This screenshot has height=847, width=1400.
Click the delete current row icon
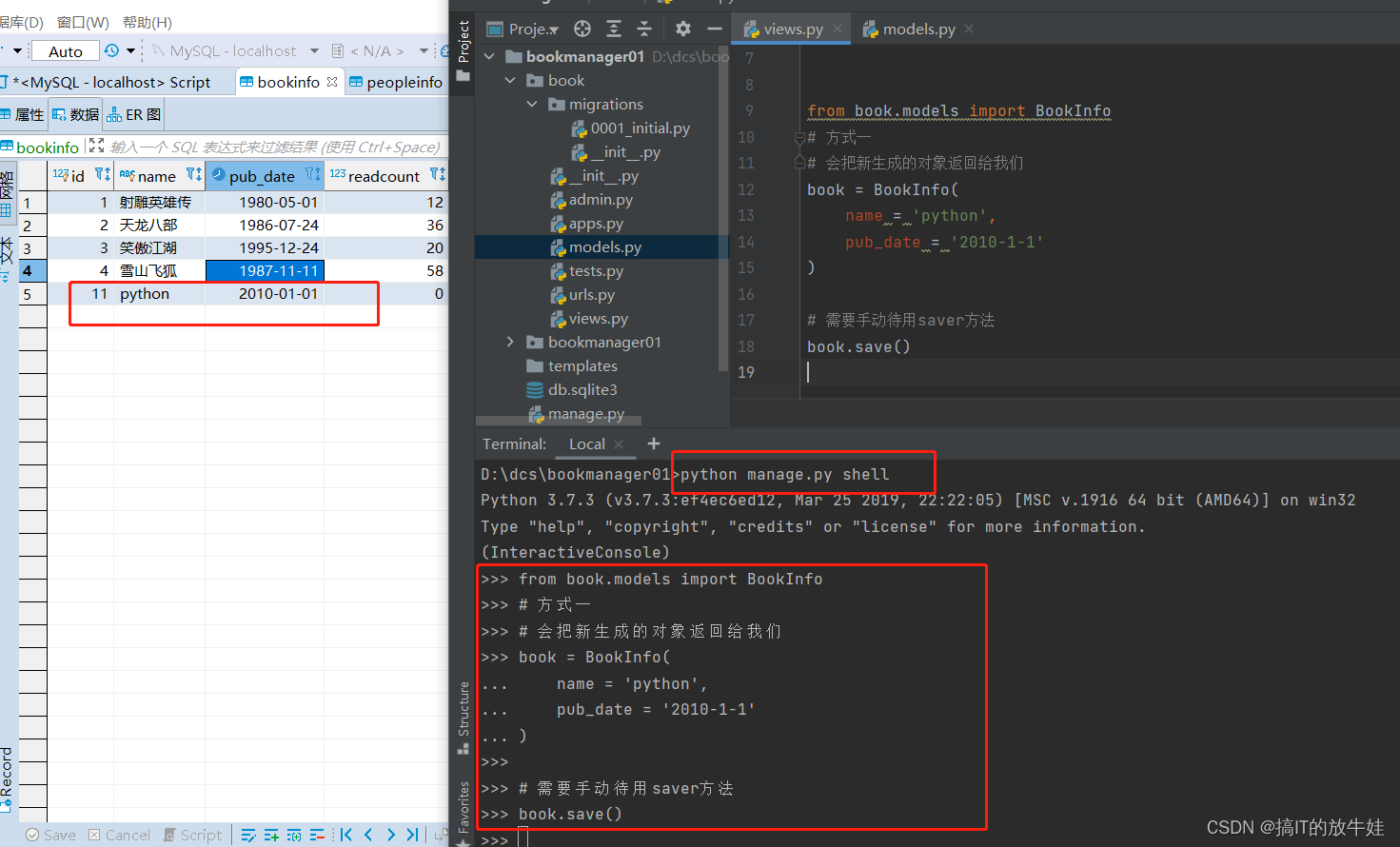pyautogui.click(x=317, y=835)
